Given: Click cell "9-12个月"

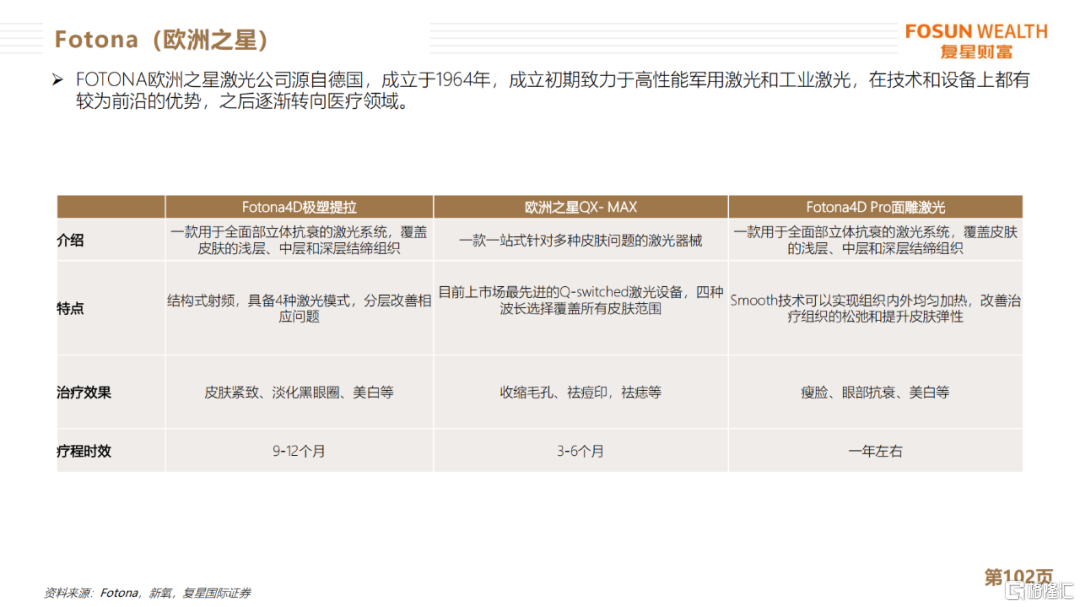Looking at the screenshot, I should coord(299,451).
